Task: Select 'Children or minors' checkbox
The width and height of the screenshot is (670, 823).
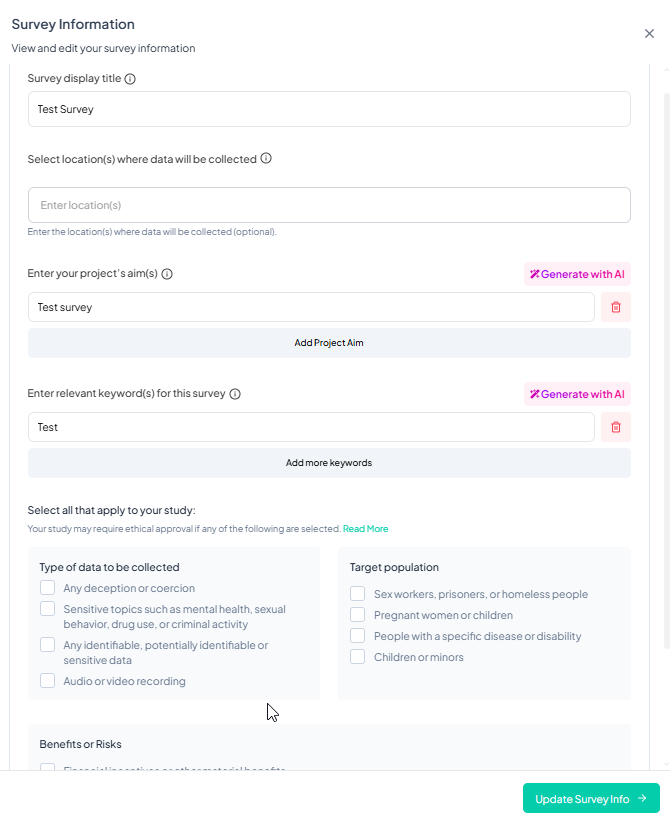Action: click(357, 657)
